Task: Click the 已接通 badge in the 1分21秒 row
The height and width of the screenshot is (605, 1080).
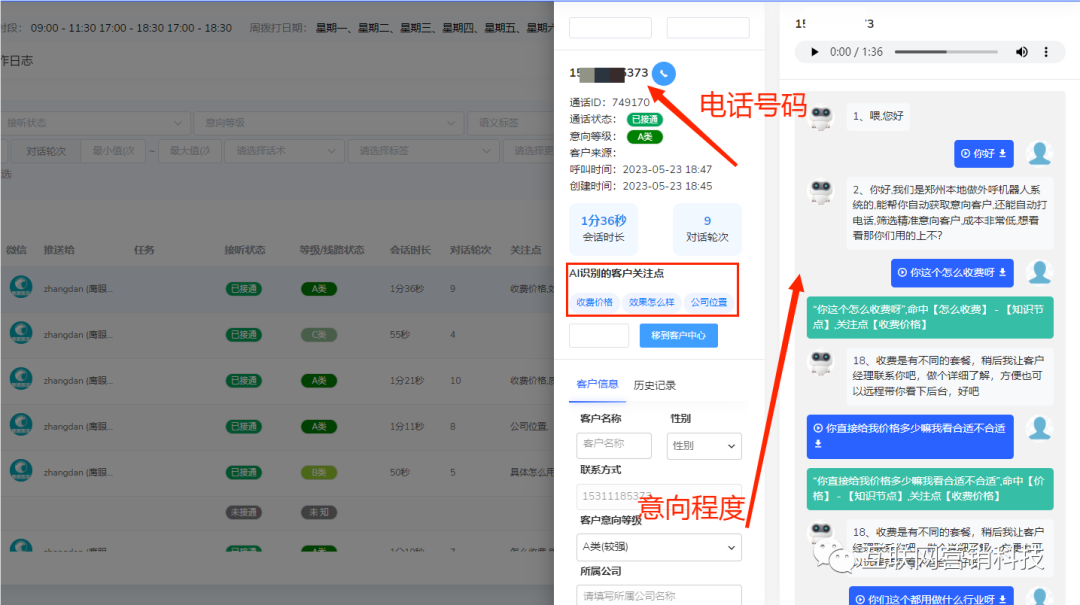Action: click(x=244, y=380)
